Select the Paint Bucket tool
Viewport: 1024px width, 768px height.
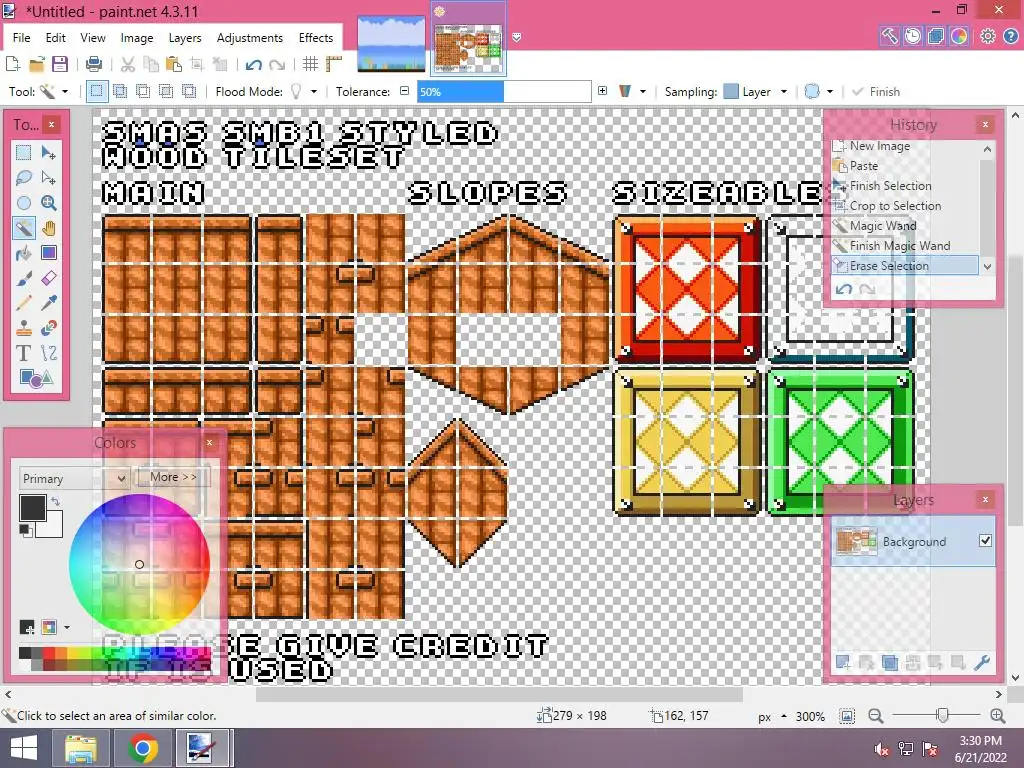[24, 253]
